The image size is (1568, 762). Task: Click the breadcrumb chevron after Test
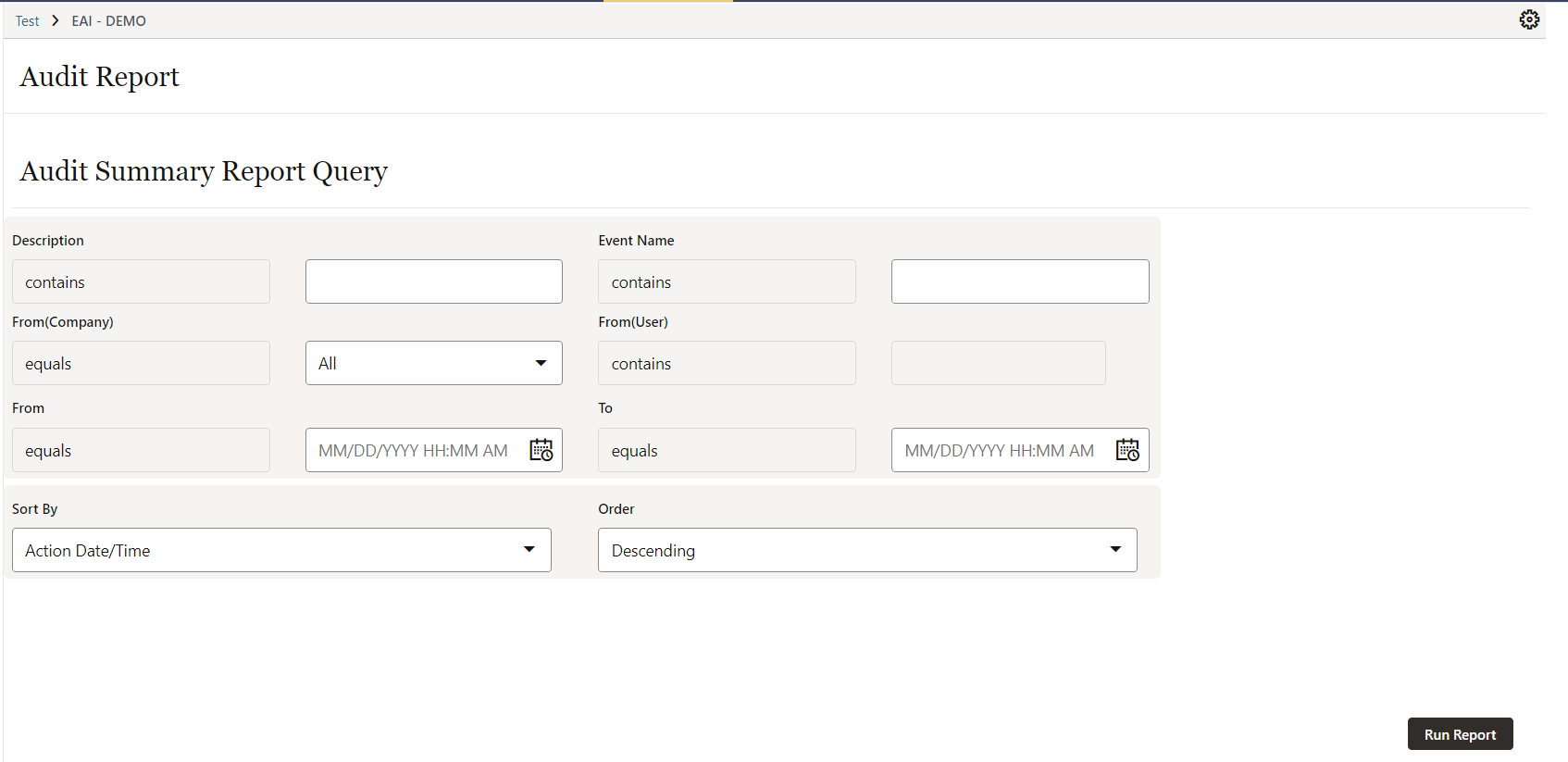[x=56, y=20]
